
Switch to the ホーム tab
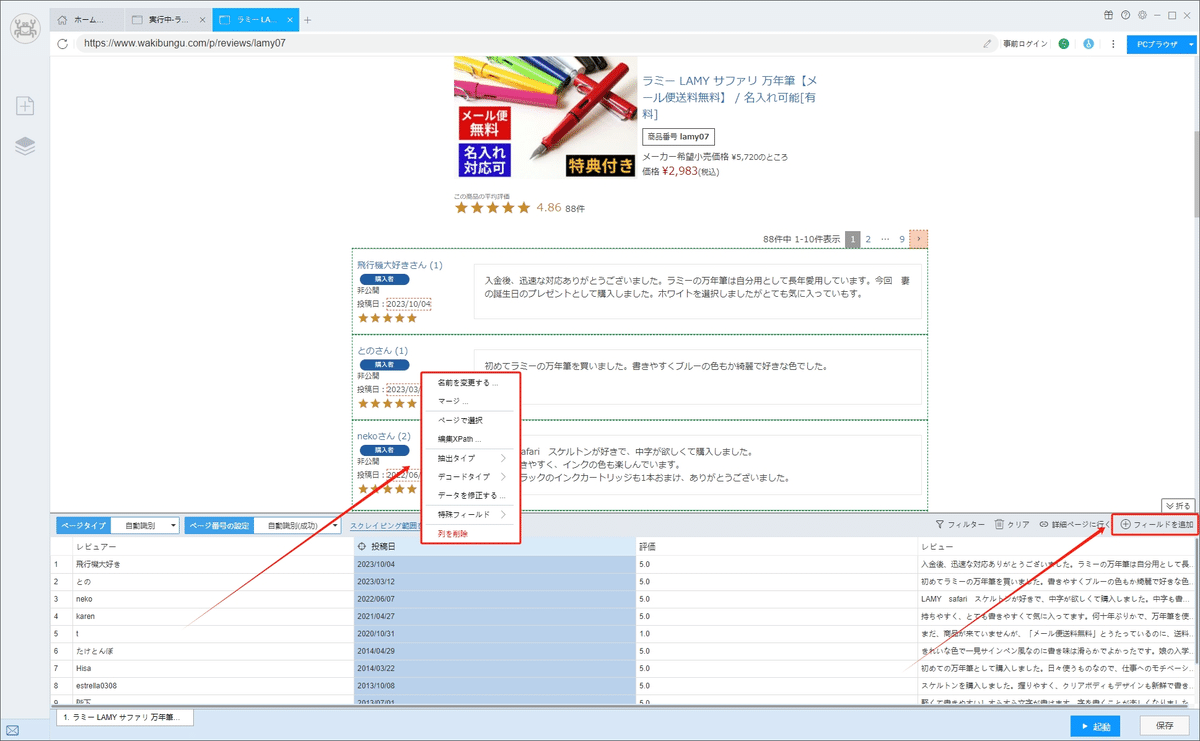(x=87, y=20)
